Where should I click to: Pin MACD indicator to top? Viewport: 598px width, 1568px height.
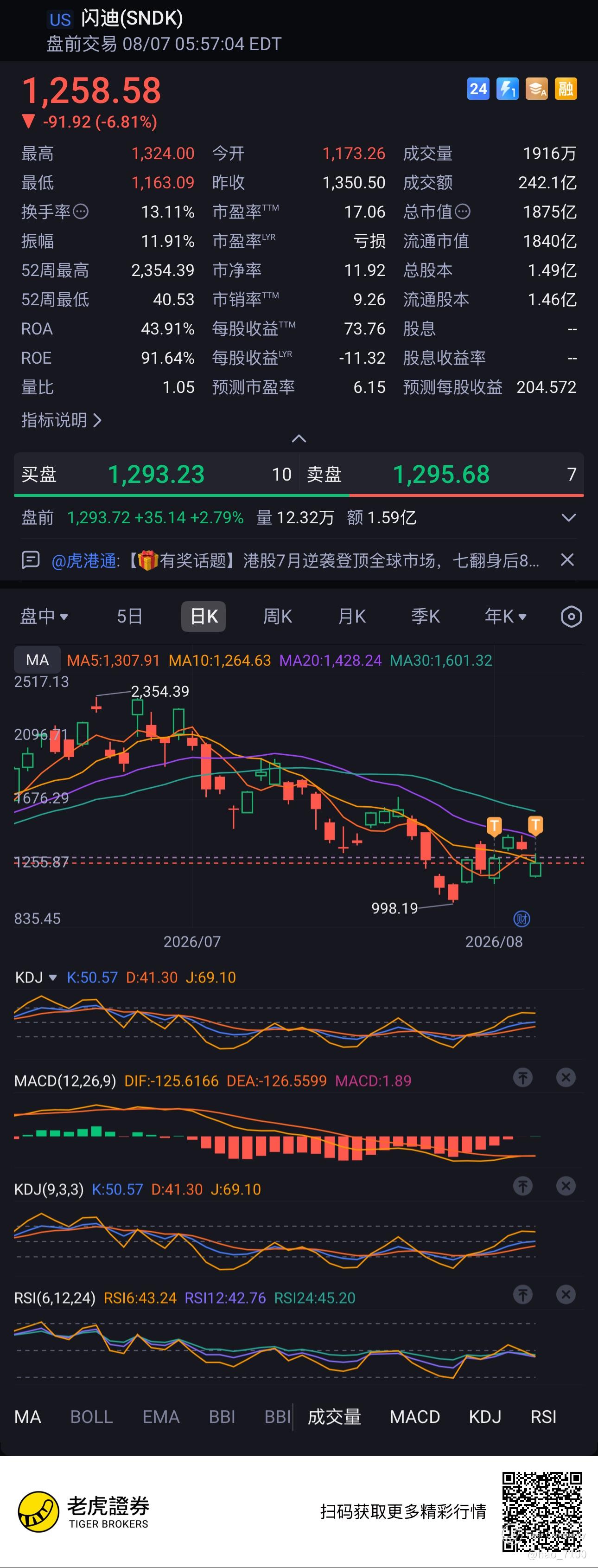522,1078
